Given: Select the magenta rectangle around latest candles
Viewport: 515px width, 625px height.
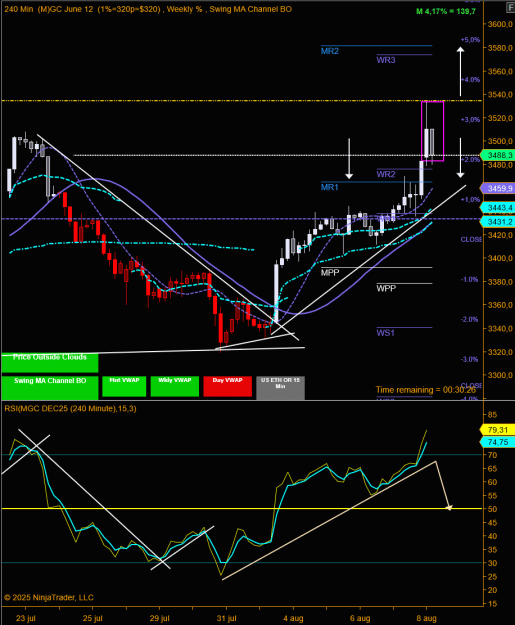Looking at the screenshot, I should click(x=432, y=131).
